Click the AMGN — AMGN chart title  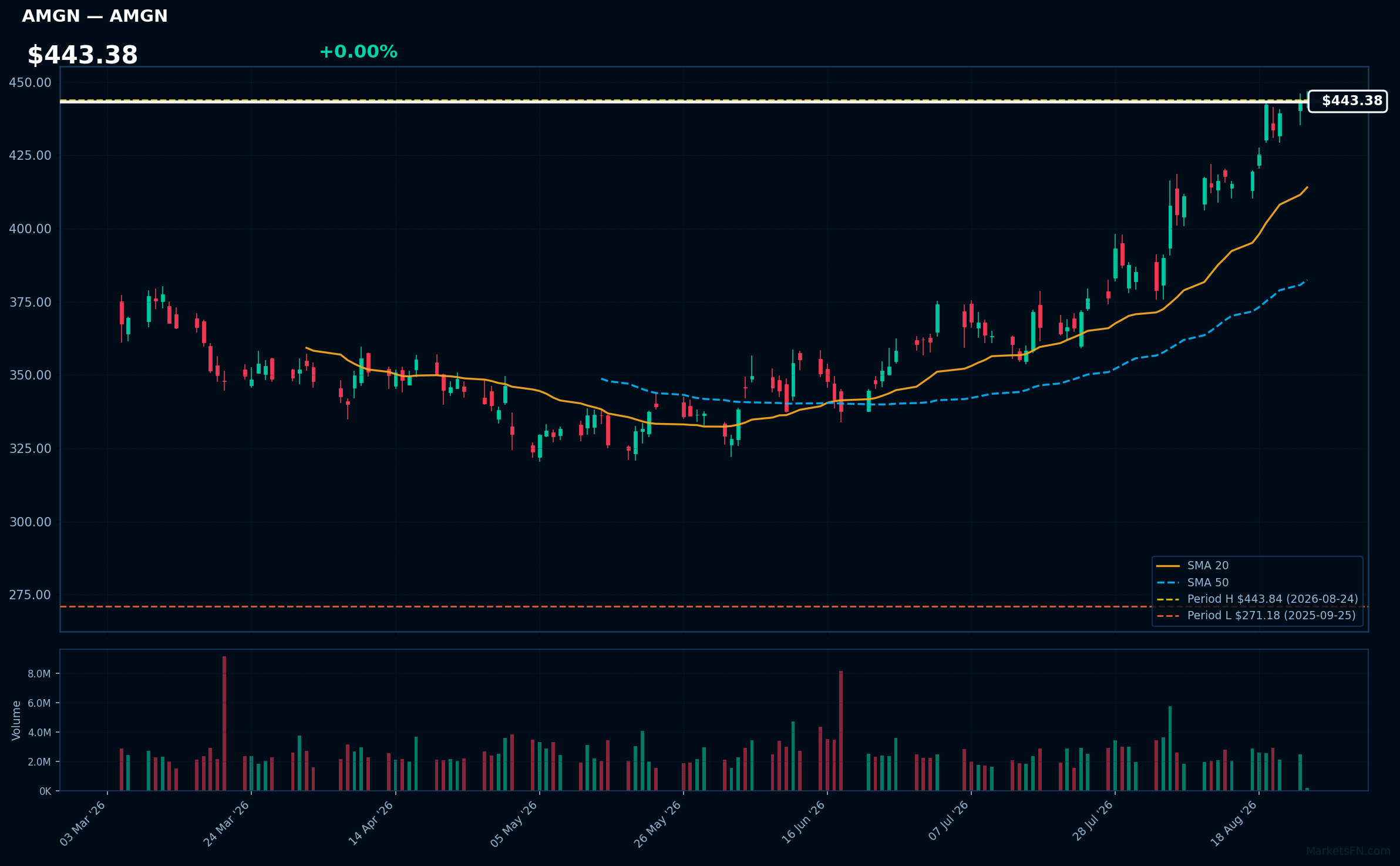pyautogui.click(x=95, y=16)
